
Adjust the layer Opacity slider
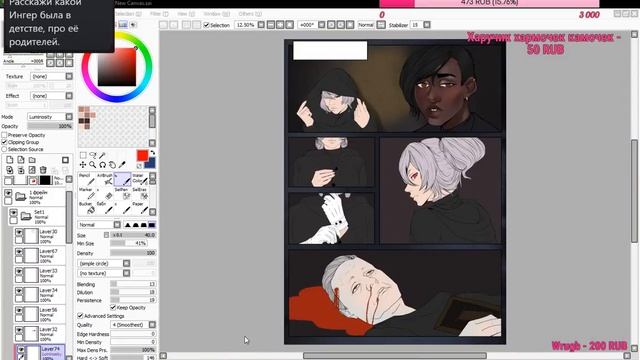(x=50, y=127)
